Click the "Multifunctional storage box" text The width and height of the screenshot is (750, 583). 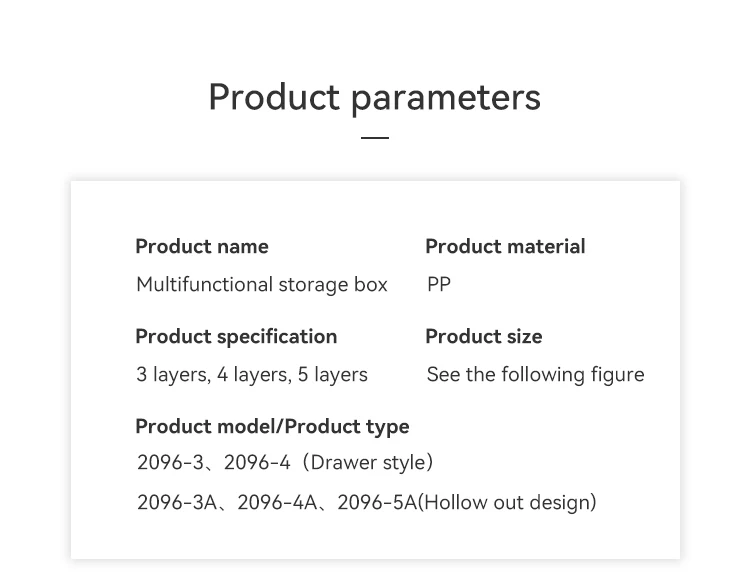click(x=261, y=285)
